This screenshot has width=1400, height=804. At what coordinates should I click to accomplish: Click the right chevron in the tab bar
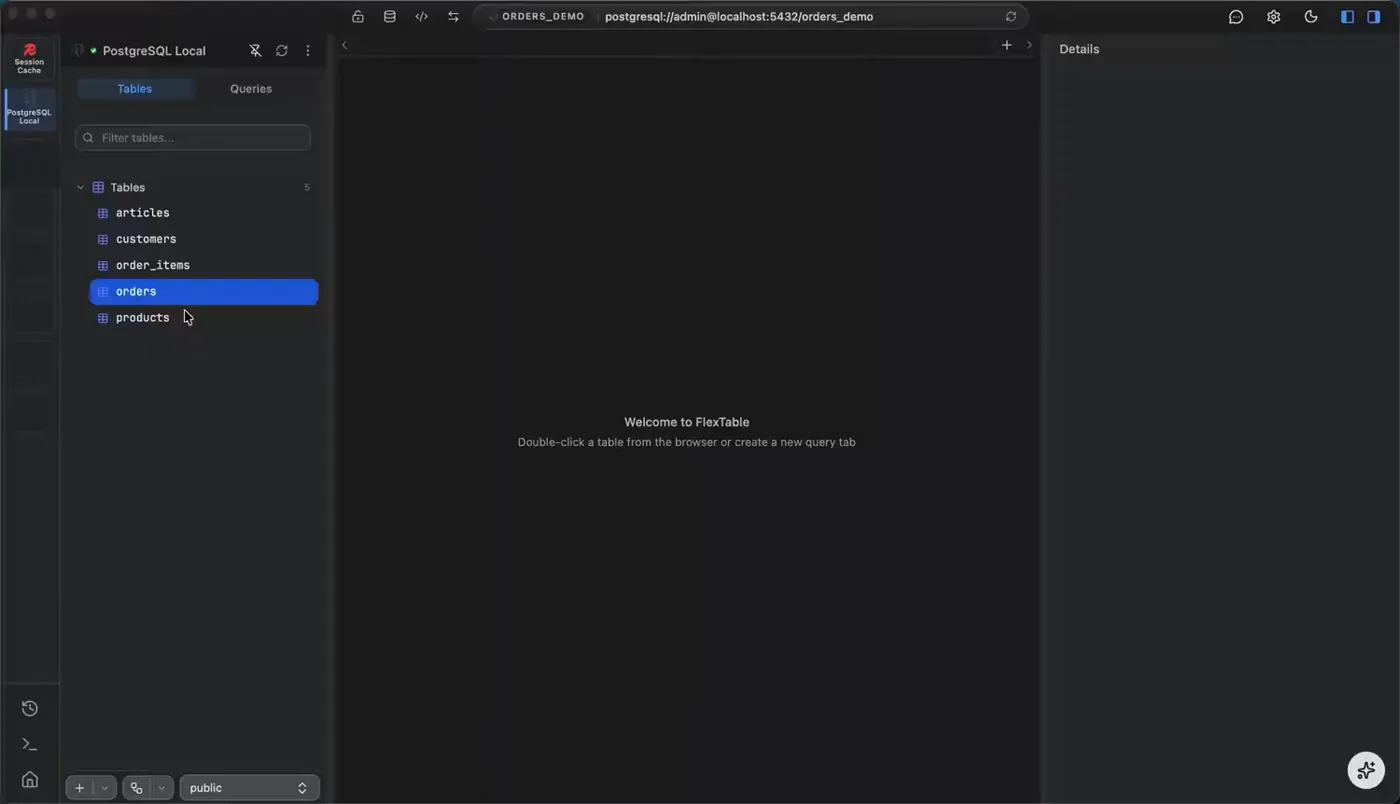coord(1029,45)
